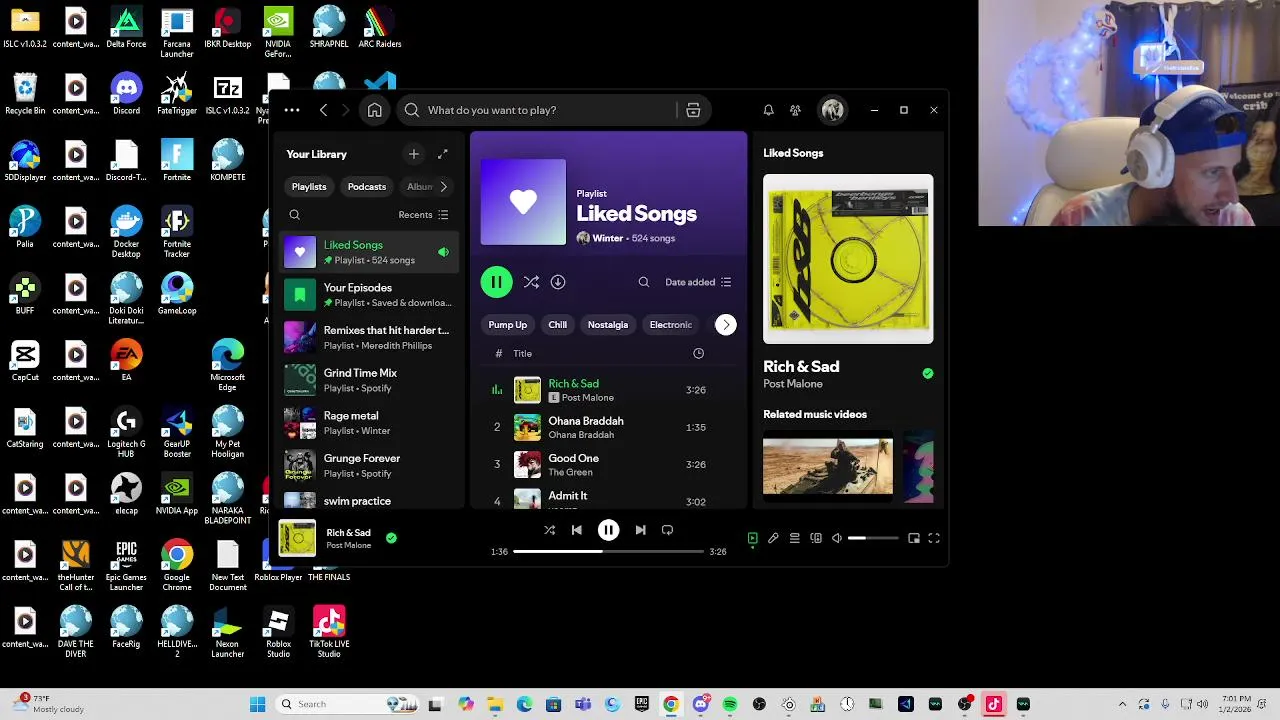The width and height of the screenshot is (1280, 720).
Task: Toggle shuffle beside the green pause button
Action: point(531,282)
